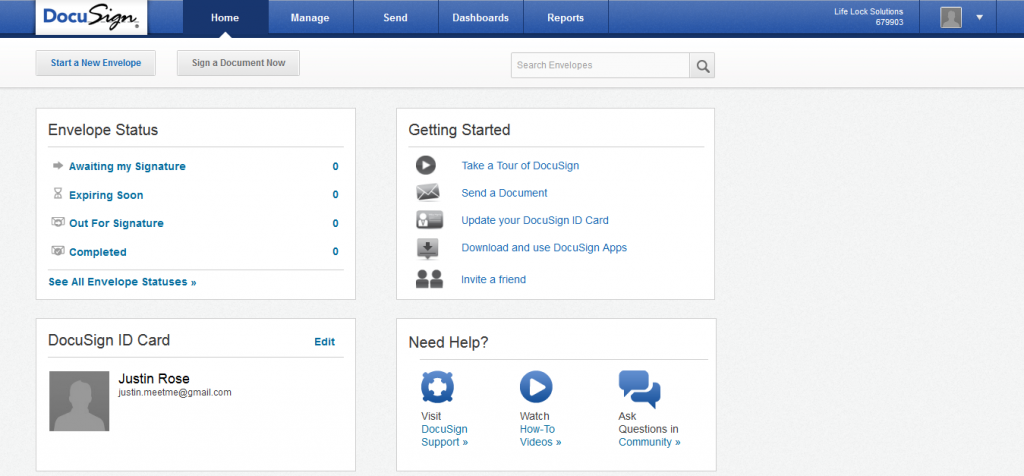1024x476 pixels.
Task: Click the DocuSign logo
Action: [91, 17]
